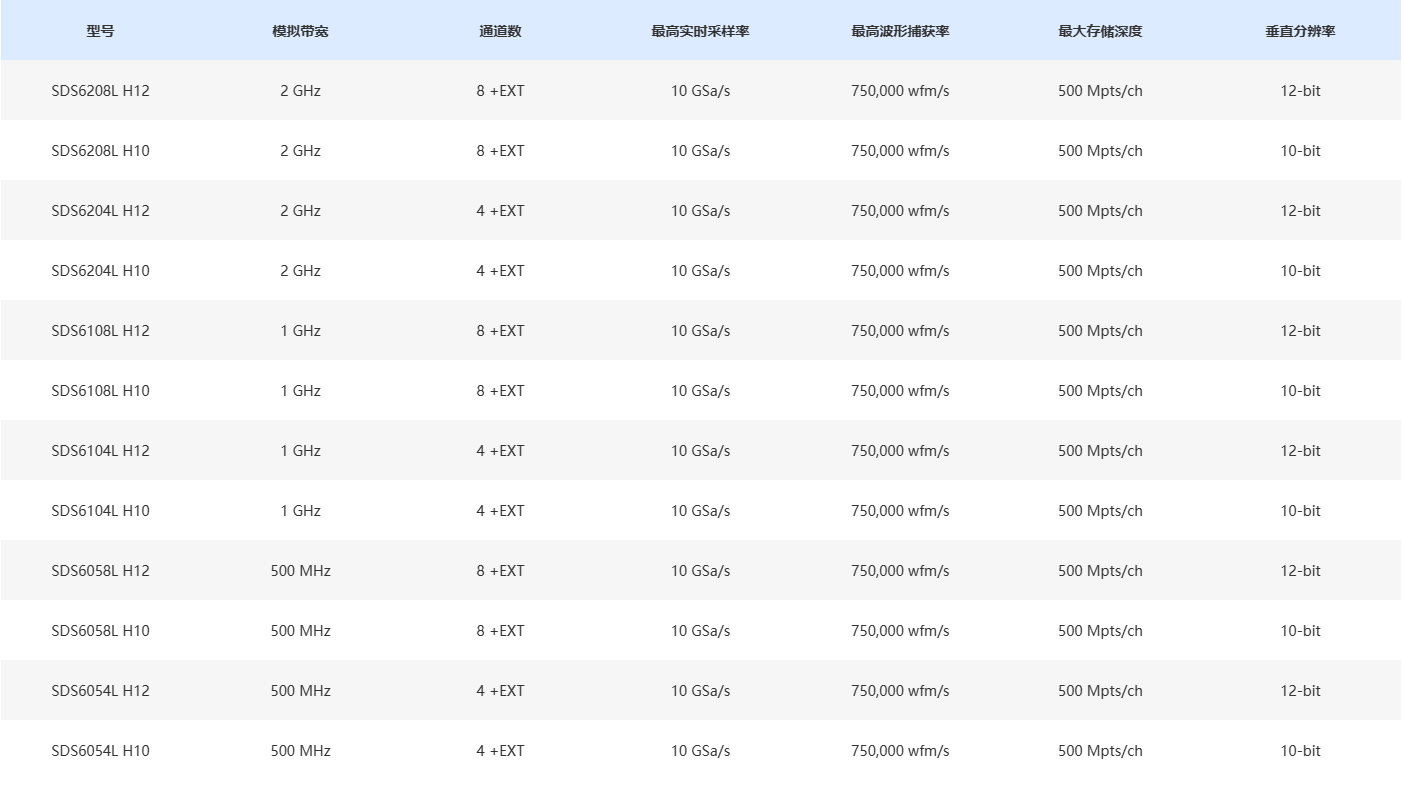Click 8 +EXT in SDS6208L H10 row

[500, 151]
